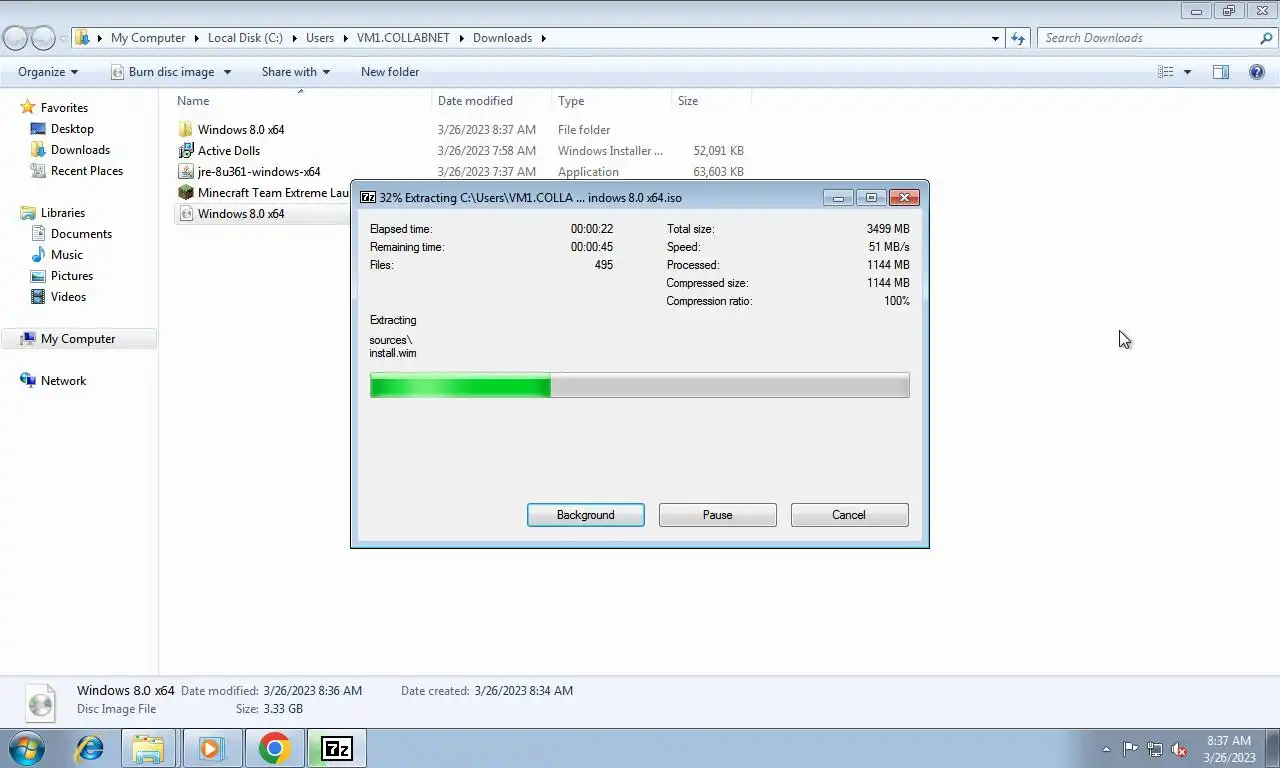Screen dimensions: 1280x768
Task: Send extraction to Background
Action: point(586,515)
